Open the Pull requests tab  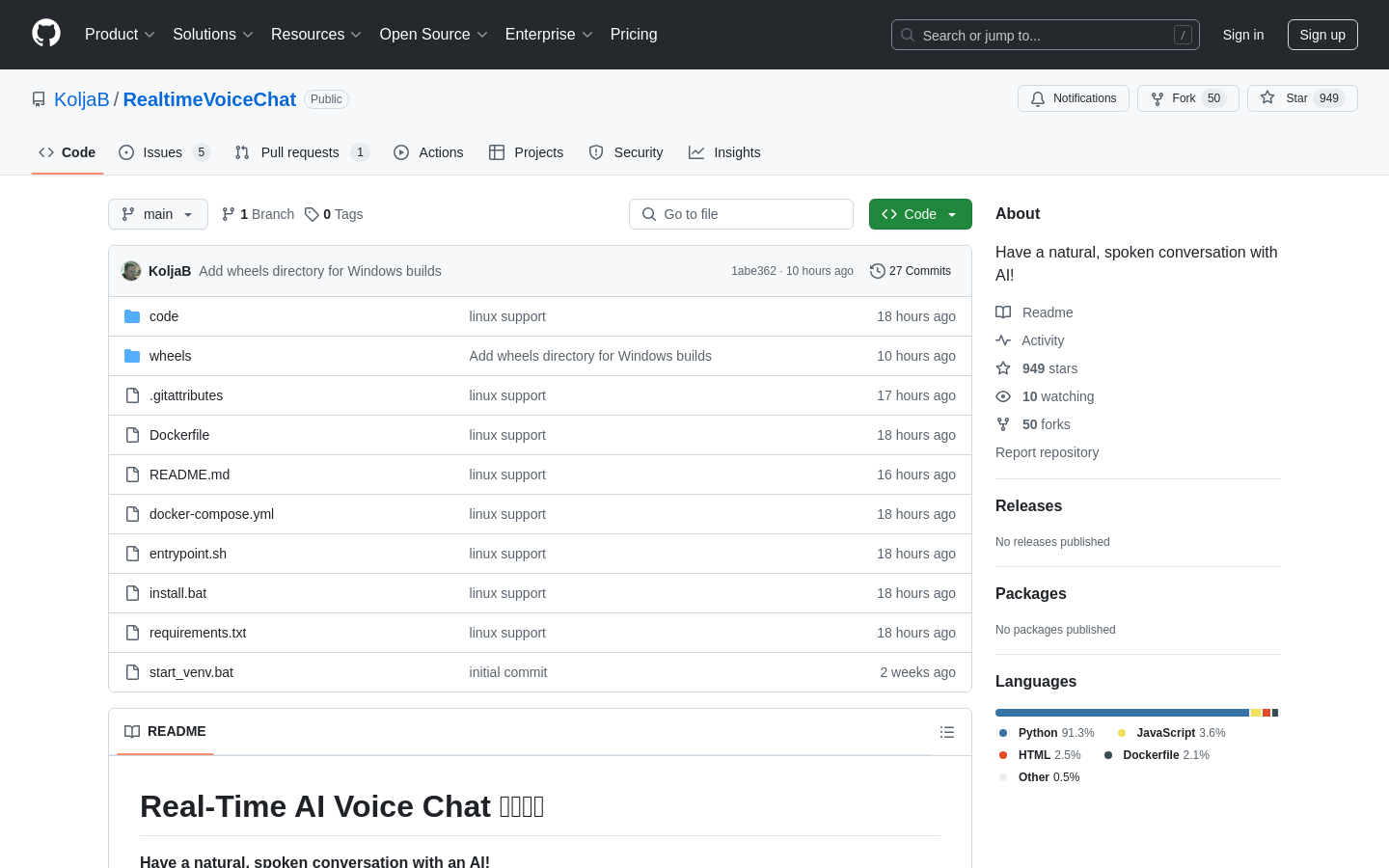pyautogui.click(x=302, y=152)
